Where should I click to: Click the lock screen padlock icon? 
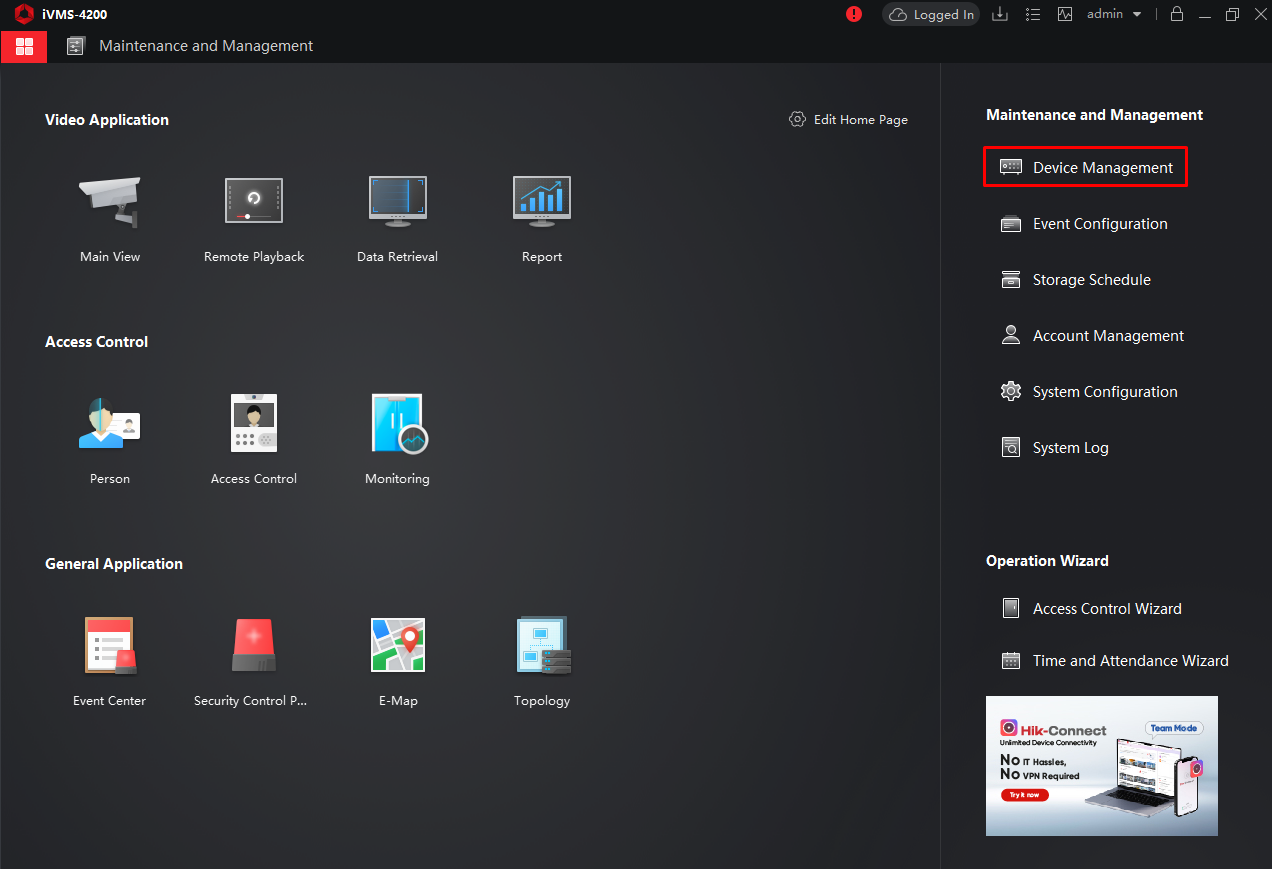1177,14
